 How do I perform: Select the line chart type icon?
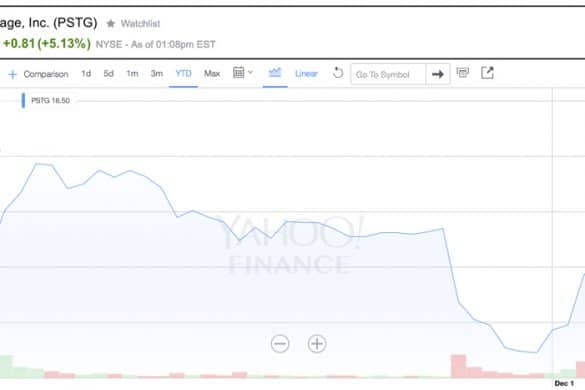[x=275, y=72]
